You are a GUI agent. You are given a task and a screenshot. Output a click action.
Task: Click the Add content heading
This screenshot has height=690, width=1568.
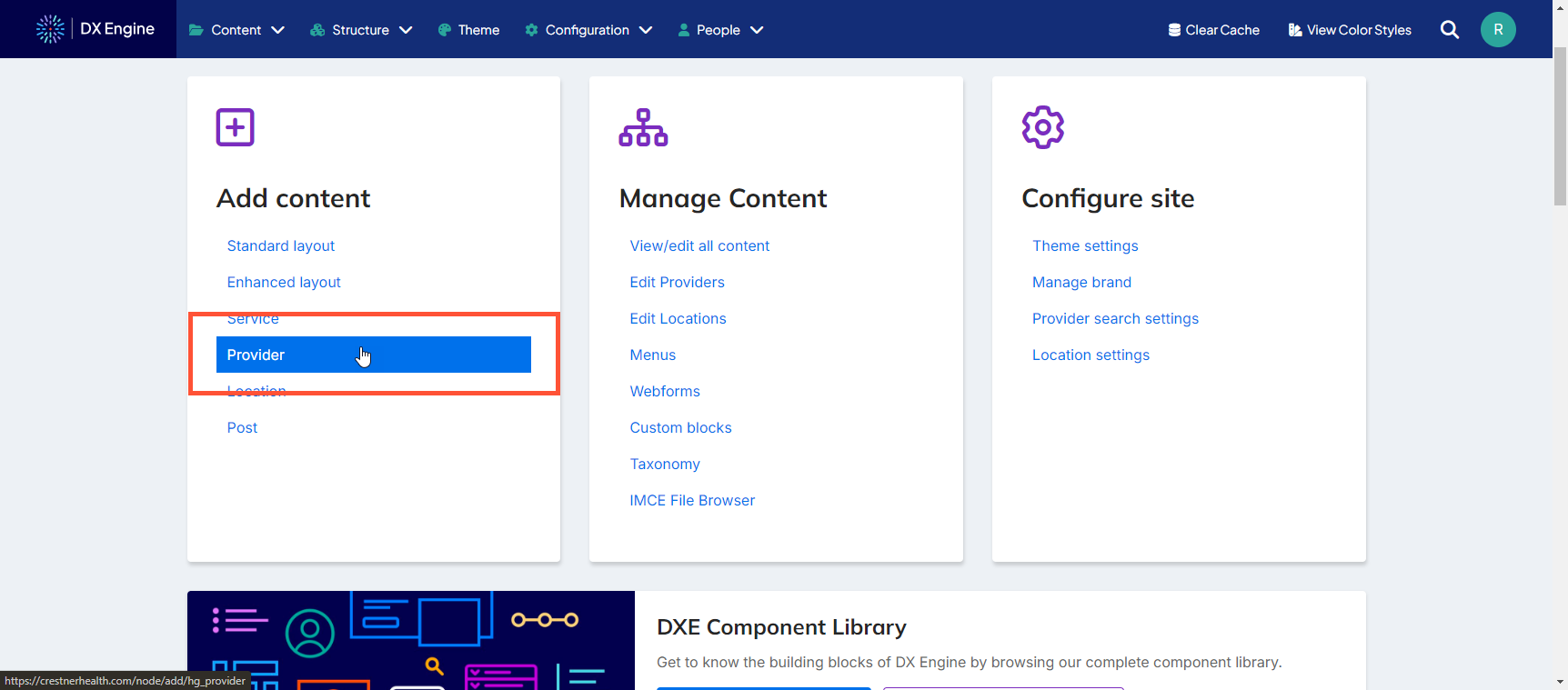[x=293, y=198]
